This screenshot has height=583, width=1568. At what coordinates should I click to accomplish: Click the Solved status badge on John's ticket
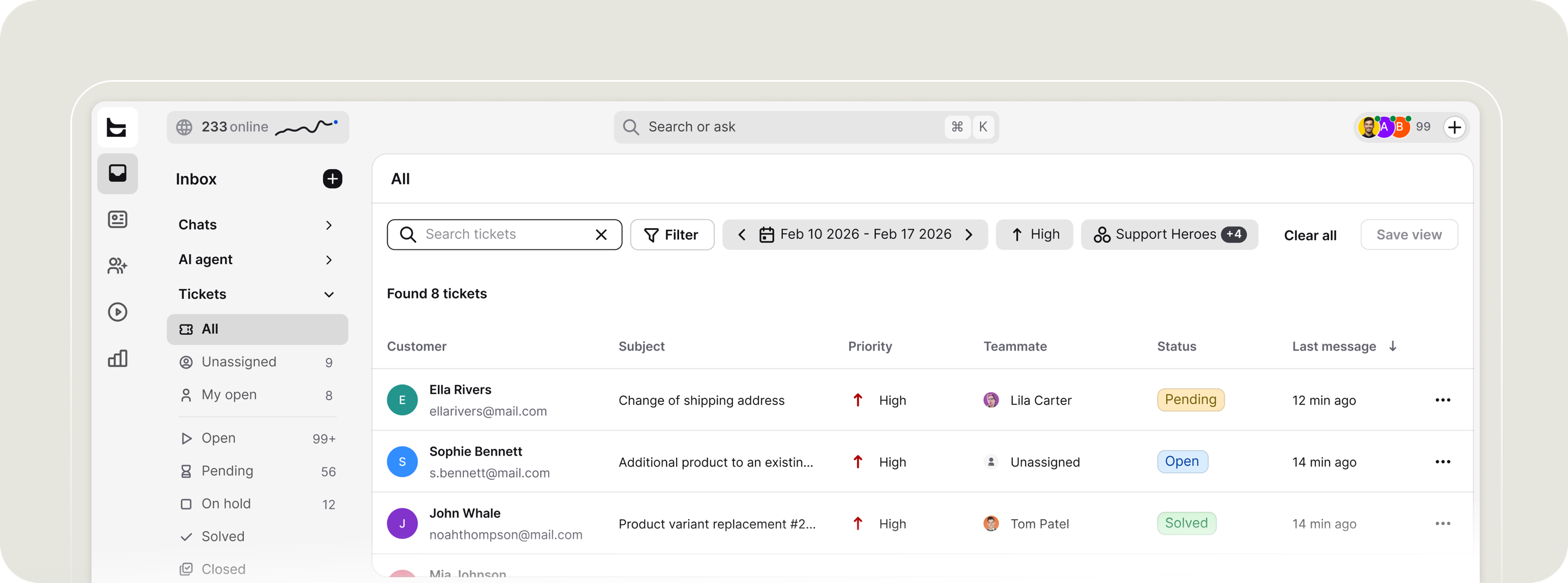(x=1186, y=523)
